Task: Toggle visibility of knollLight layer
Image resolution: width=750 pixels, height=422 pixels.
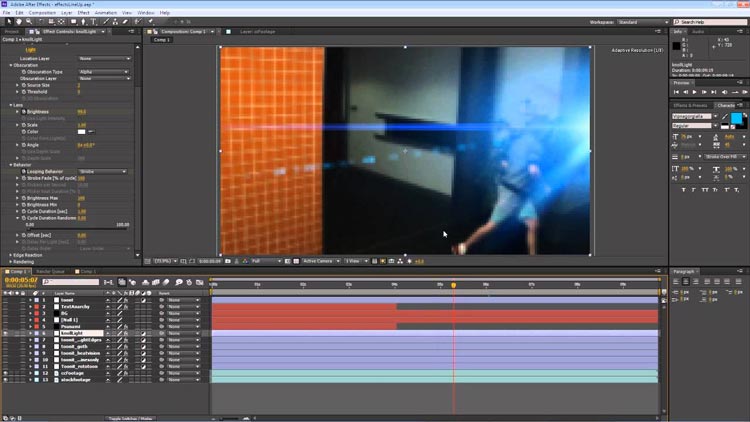Action: 5,333
